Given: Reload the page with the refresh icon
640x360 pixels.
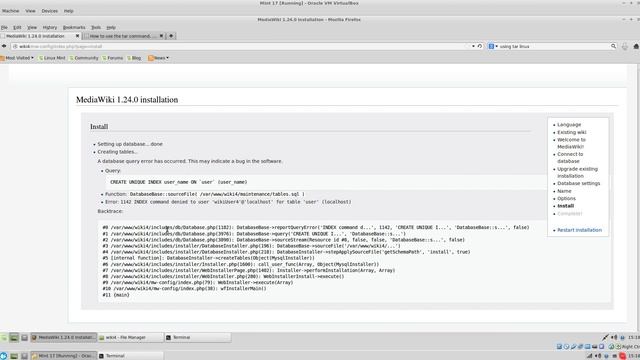Looking at the screenshot, I should click(480, 47).
